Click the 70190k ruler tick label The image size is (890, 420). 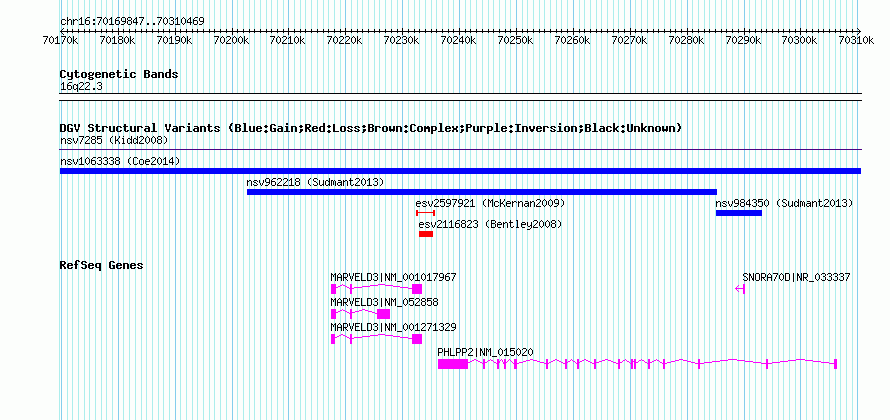174,40
